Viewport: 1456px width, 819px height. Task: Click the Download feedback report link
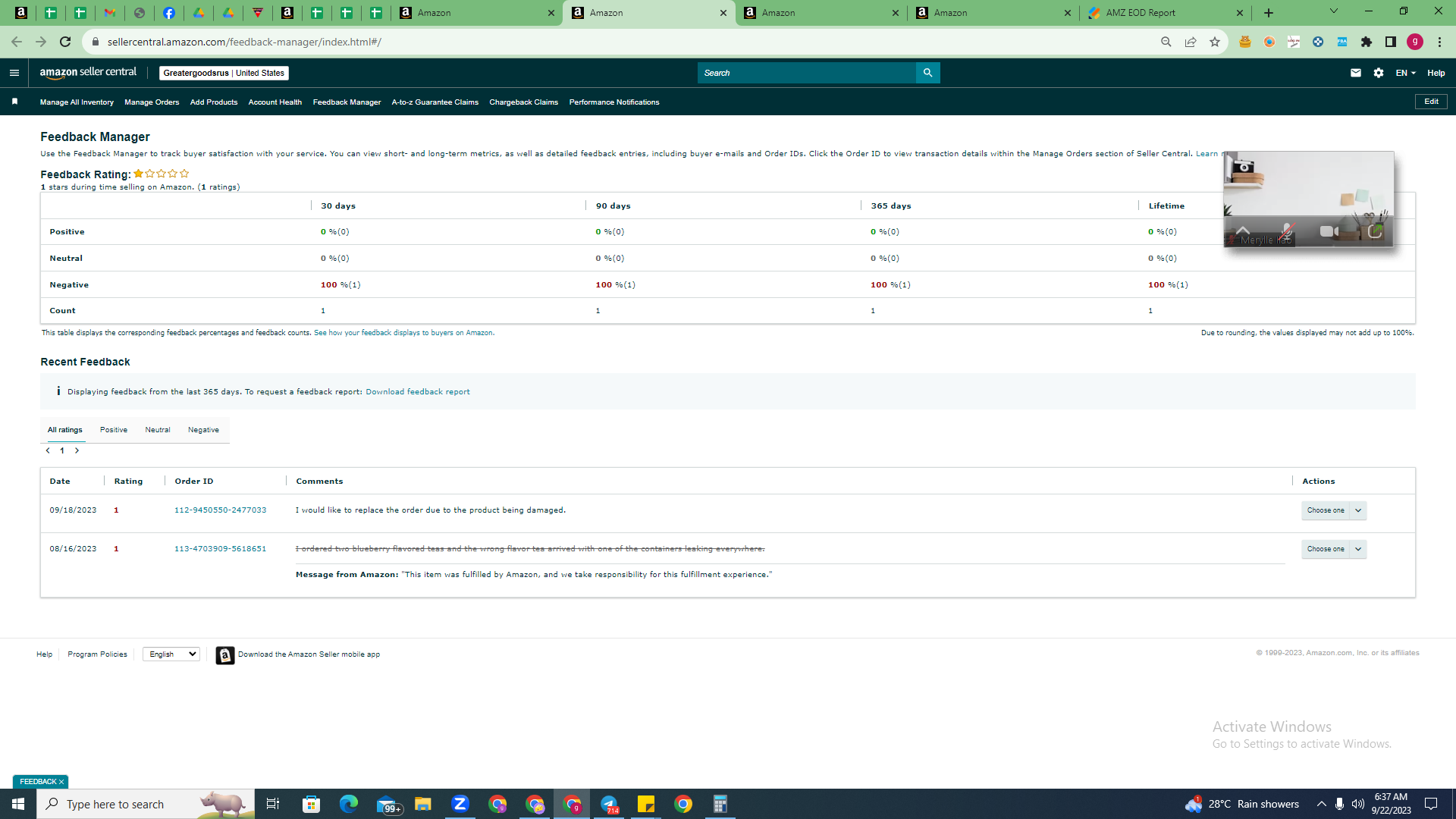click(418, 392)
